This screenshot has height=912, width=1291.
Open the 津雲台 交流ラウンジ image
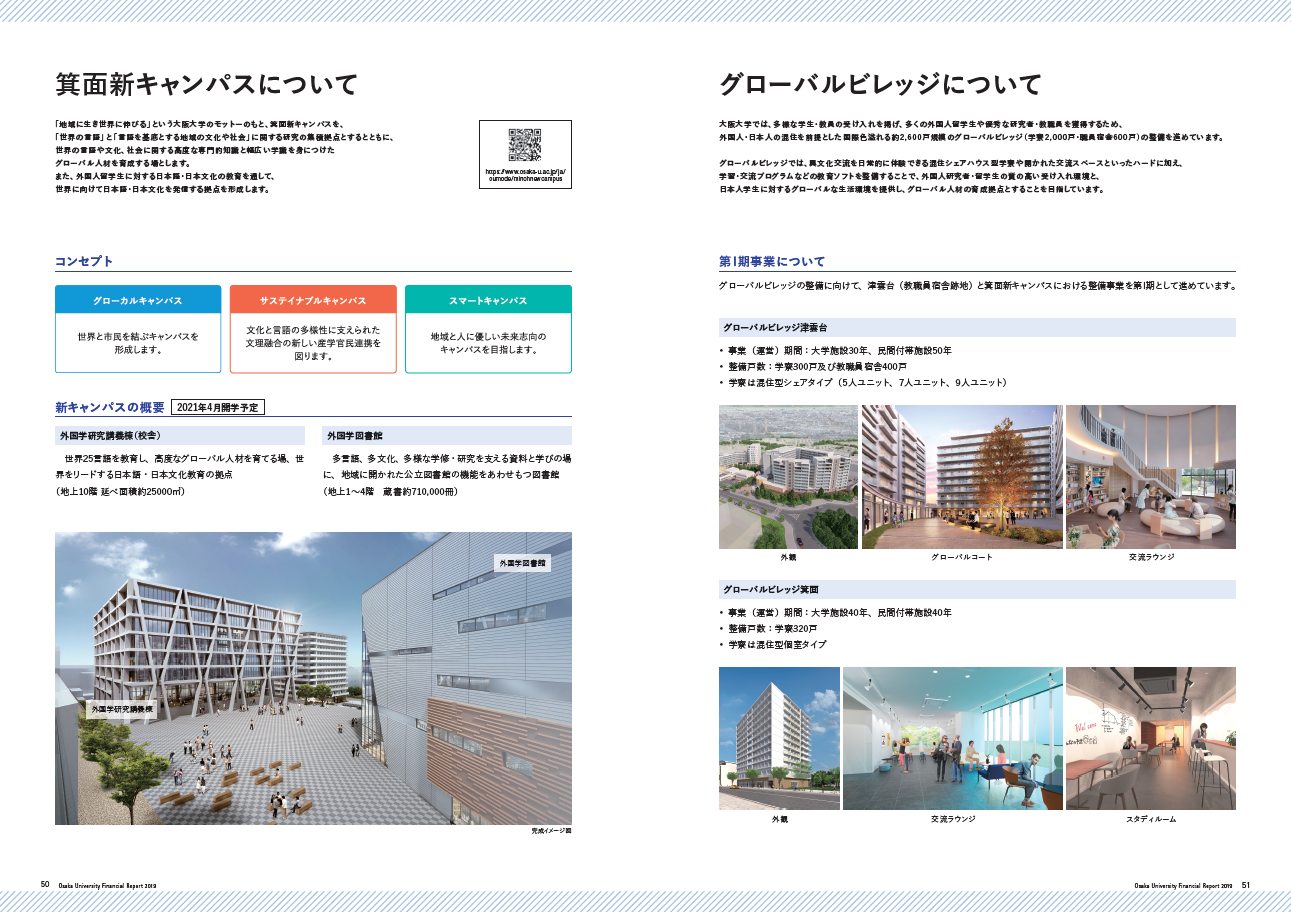(x=1150, y=477)
